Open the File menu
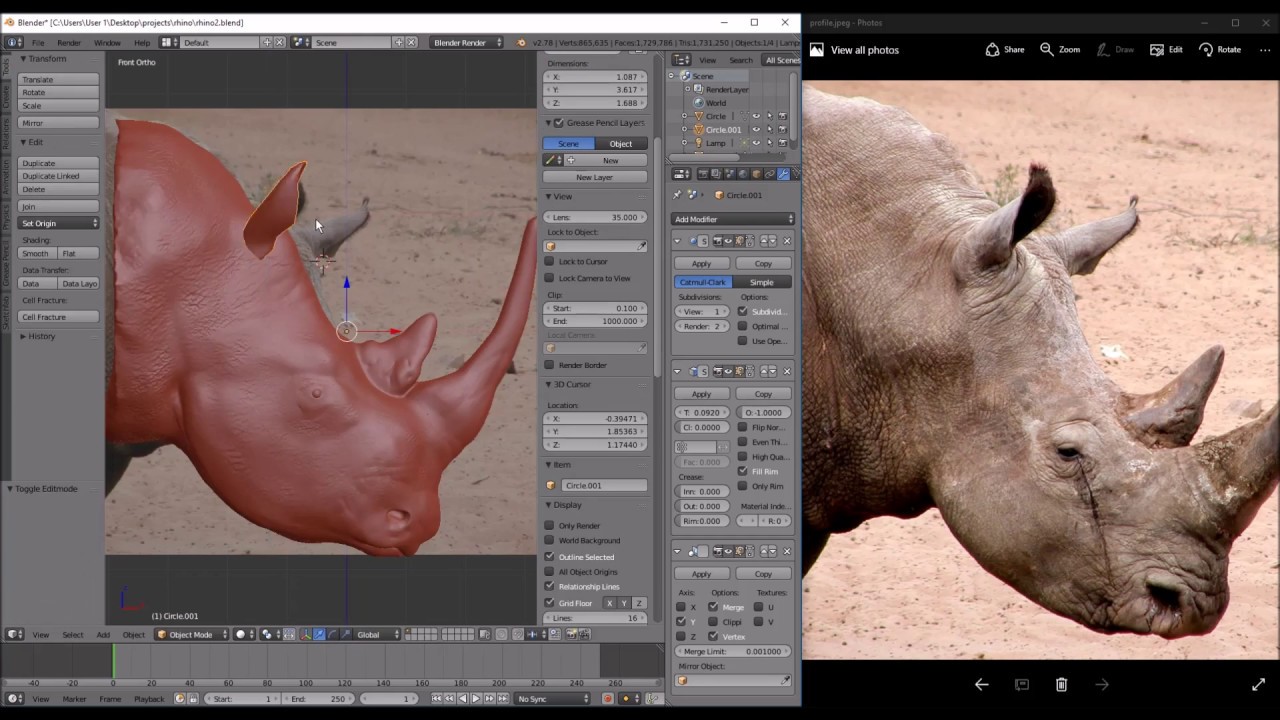1280x720 pixels. 38,43
